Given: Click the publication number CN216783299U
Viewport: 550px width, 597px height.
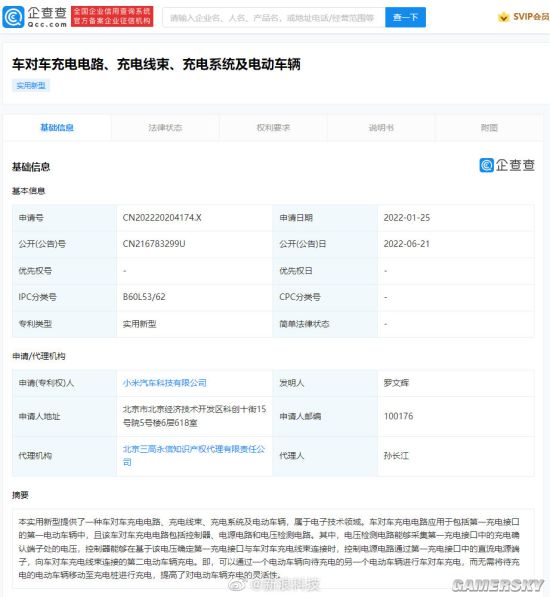Looking at the screenshot, I should (154, 244).
